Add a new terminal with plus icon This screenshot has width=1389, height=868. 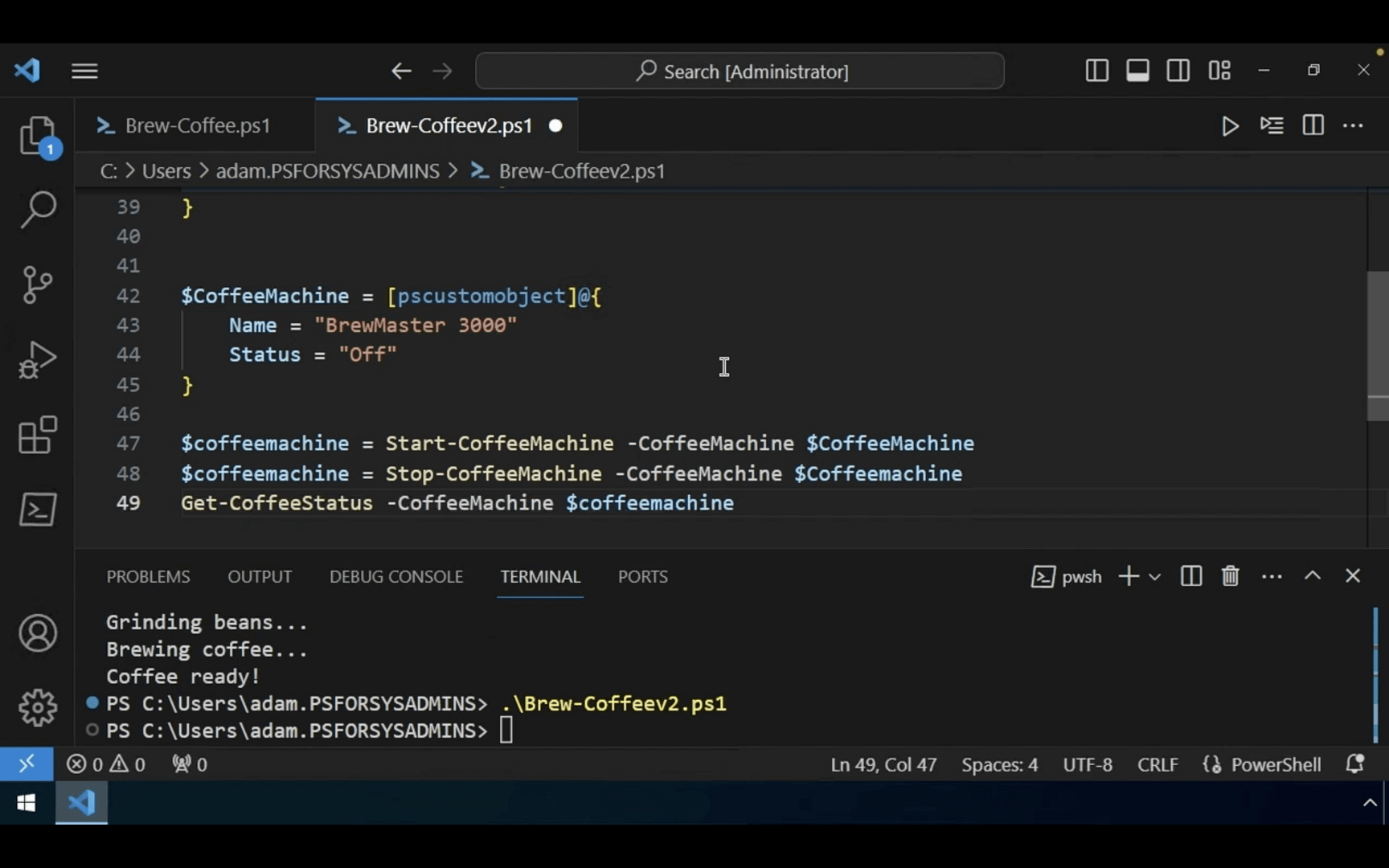(x=1128, y=576)
